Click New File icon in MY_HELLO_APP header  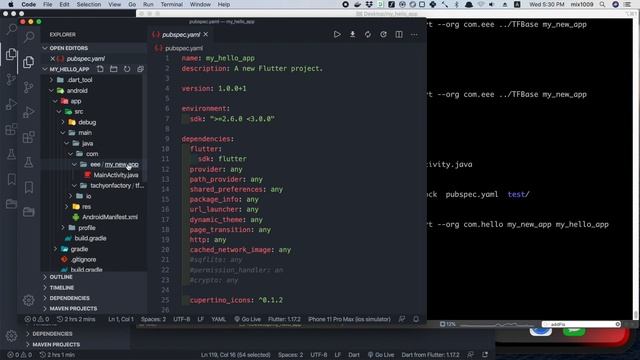(x=100, y=69)
